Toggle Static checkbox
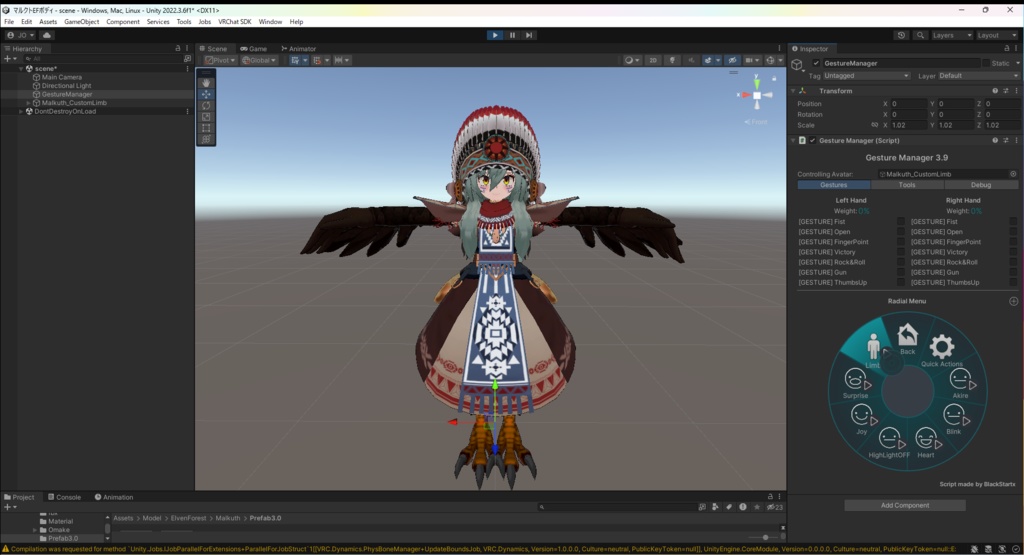 pos(985,63)
